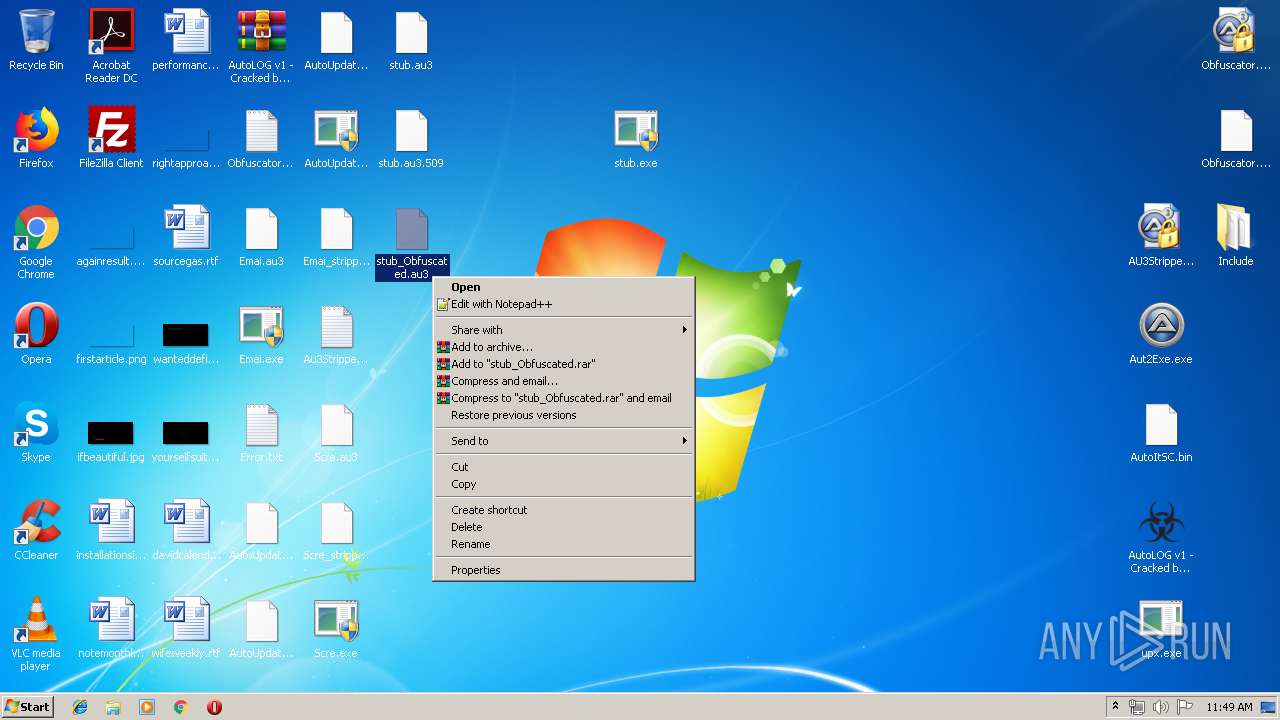
Task: Select Aut2Exe.exe icon
Action: pyautogui.click(x=1161, y=334)
